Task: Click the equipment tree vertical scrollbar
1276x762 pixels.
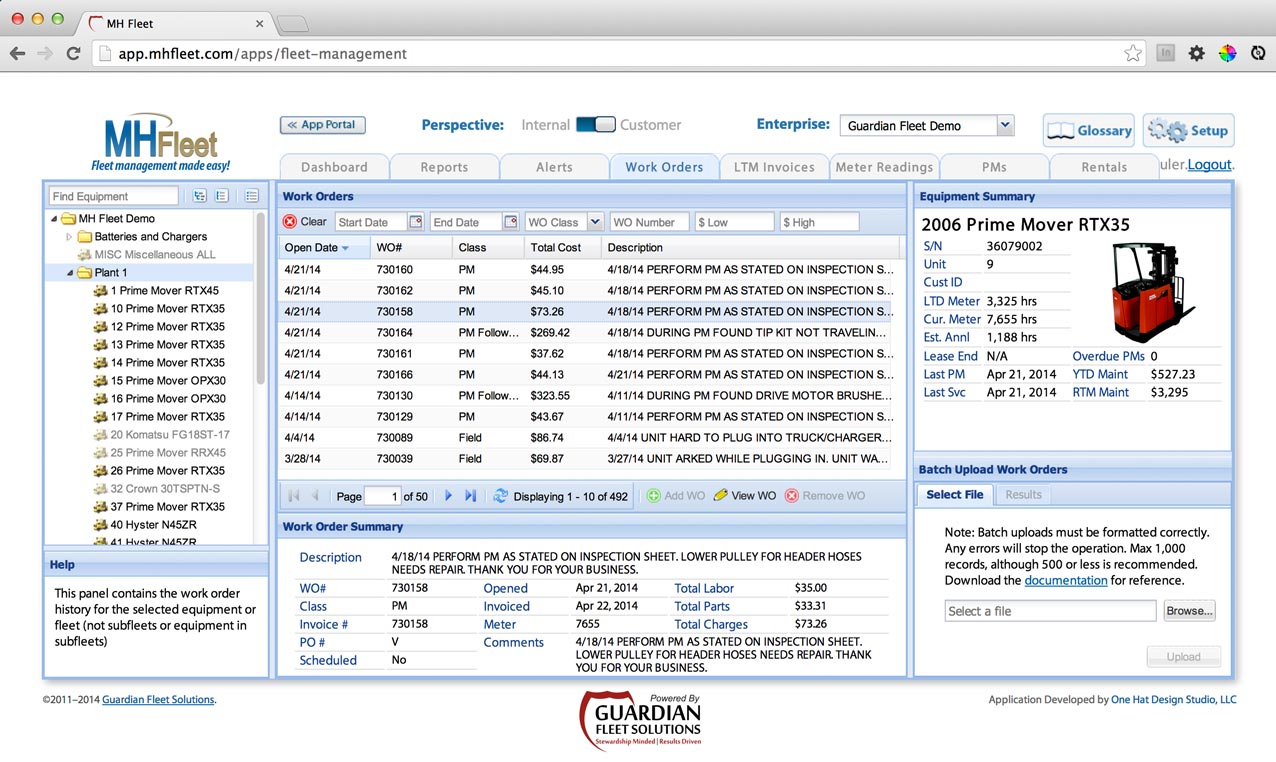Action: click(261, 300)
